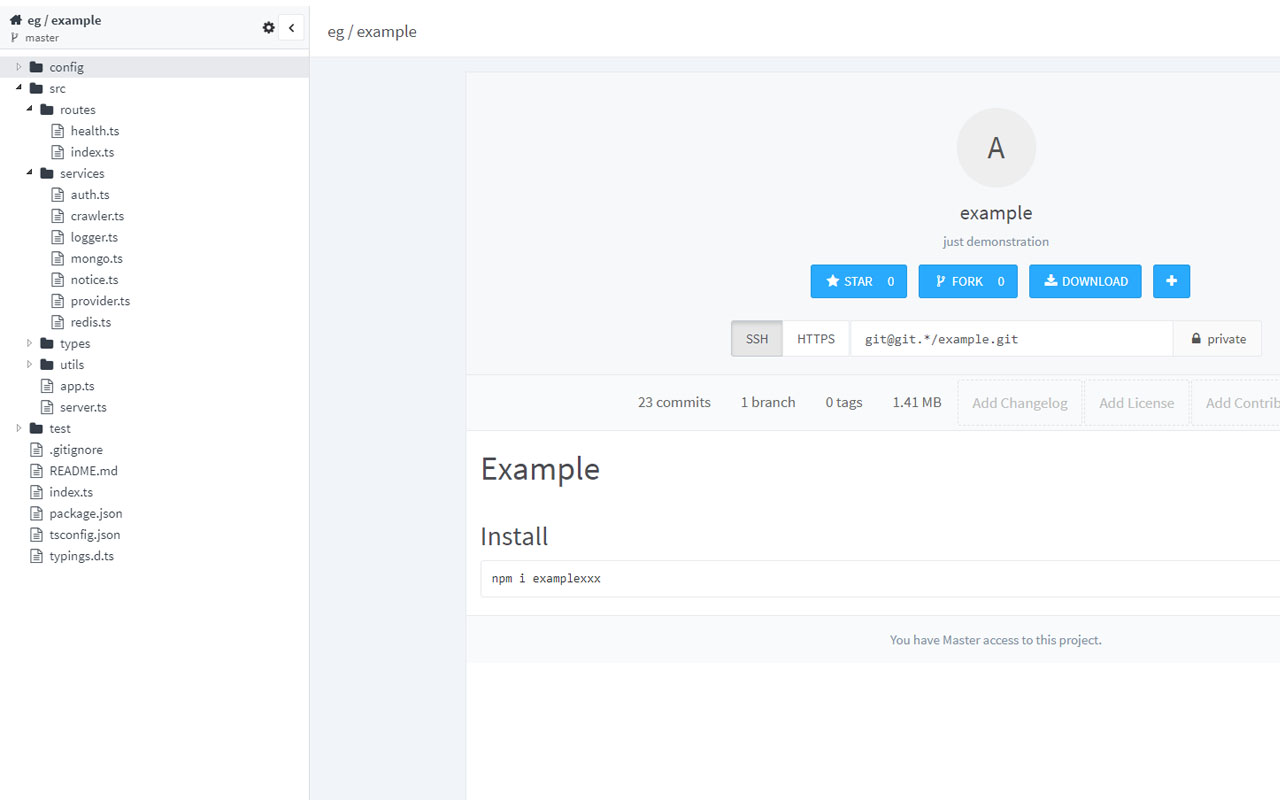The width and height of the screenshot is (1280, 800).
Task: Click file icon next to logger.ts
Action: coord(58,237)
